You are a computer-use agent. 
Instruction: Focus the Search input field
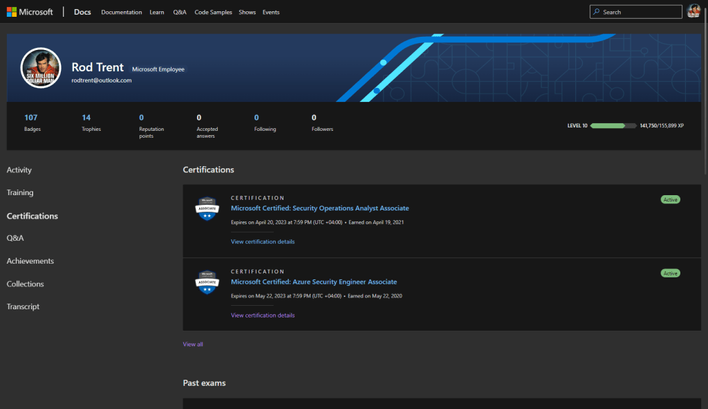pyautogui.click(x=635, y=12)
